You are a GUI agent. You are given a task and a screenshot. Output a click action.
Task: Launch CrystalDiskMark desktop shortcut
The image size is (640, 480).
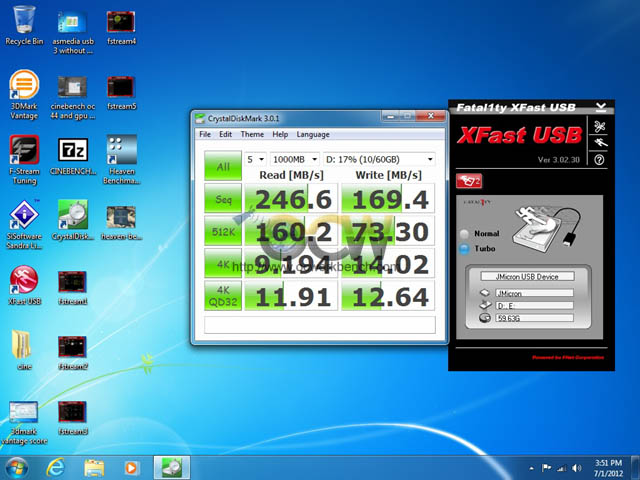click(73, 220)
